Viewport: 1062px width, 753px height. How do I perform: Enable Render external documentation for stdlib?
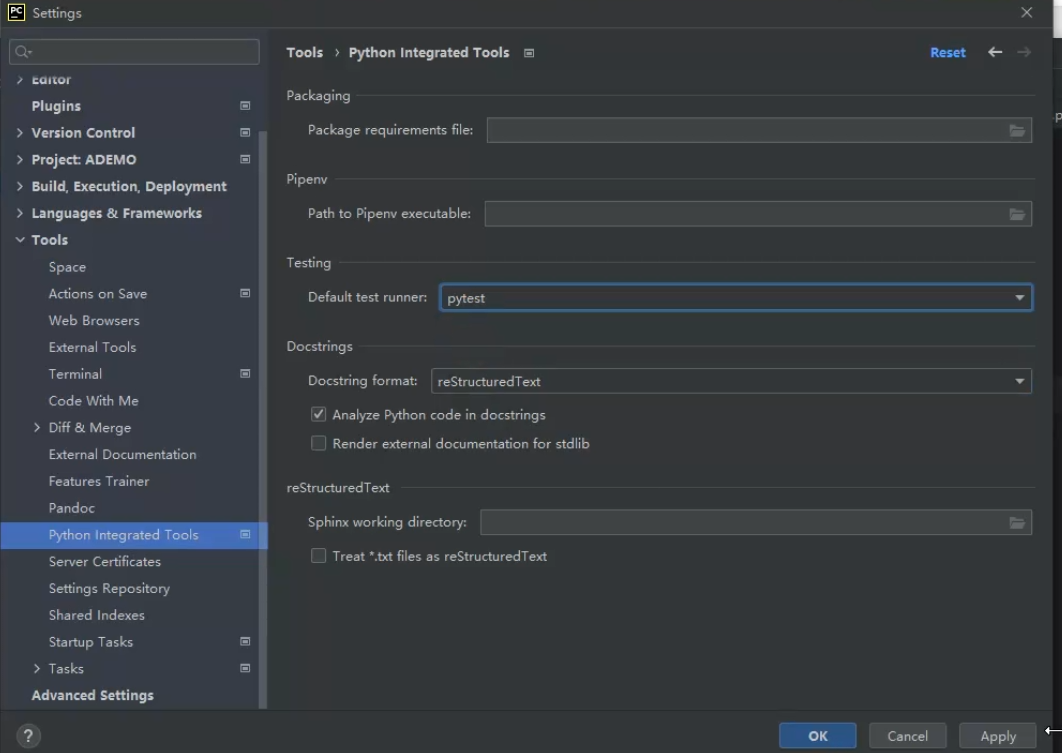tap(318, 444)
